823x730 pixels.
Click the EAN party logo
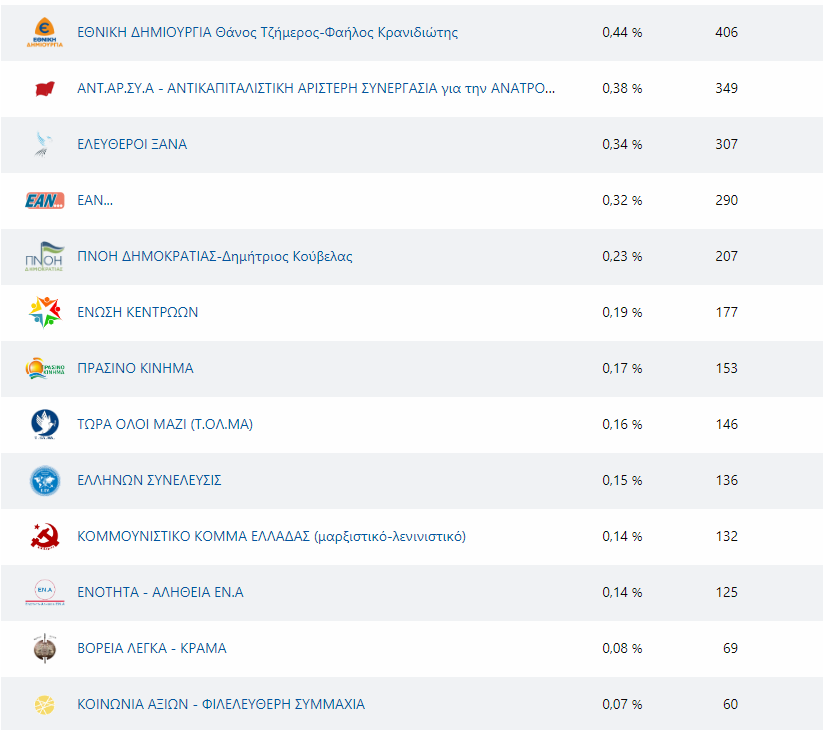[x=45, y=200]
